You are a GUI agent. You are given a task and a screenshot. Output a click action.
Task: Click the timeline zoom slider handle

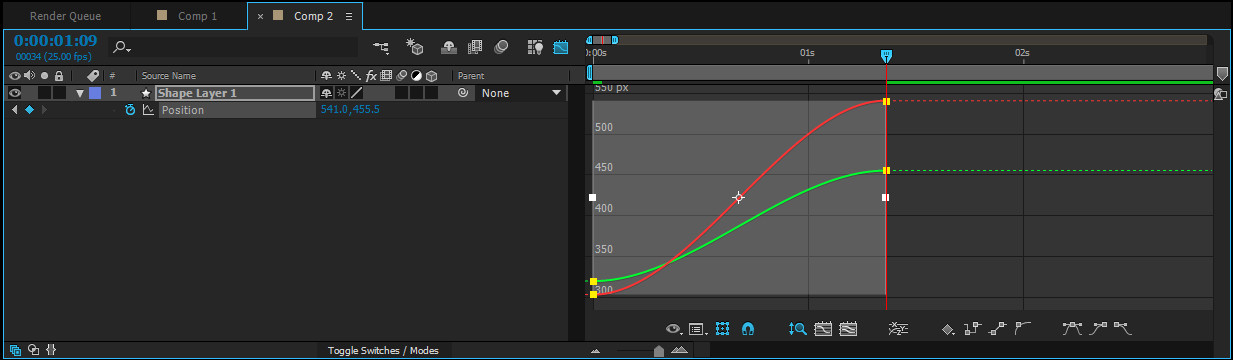click(x=658, y=350)
